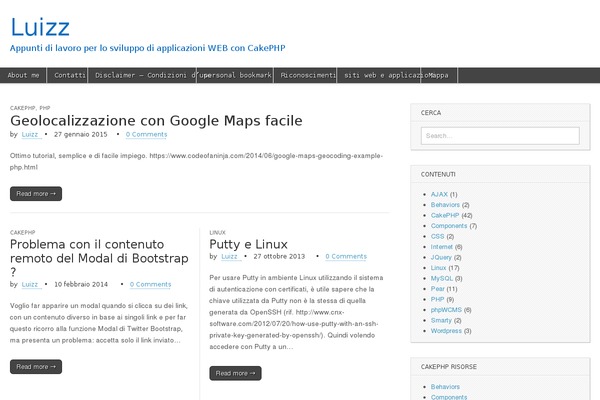
Task: Open author Luizz on the 27 gennaio 2015 post
Action: 30,134
